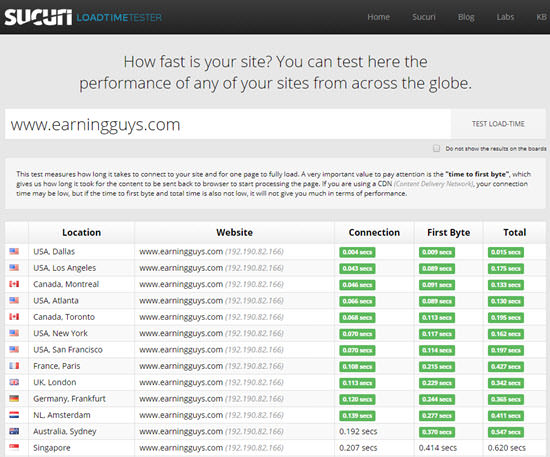Open the Home menu item
Viewport: 550px width, 457px height.
tap(378, 17)
